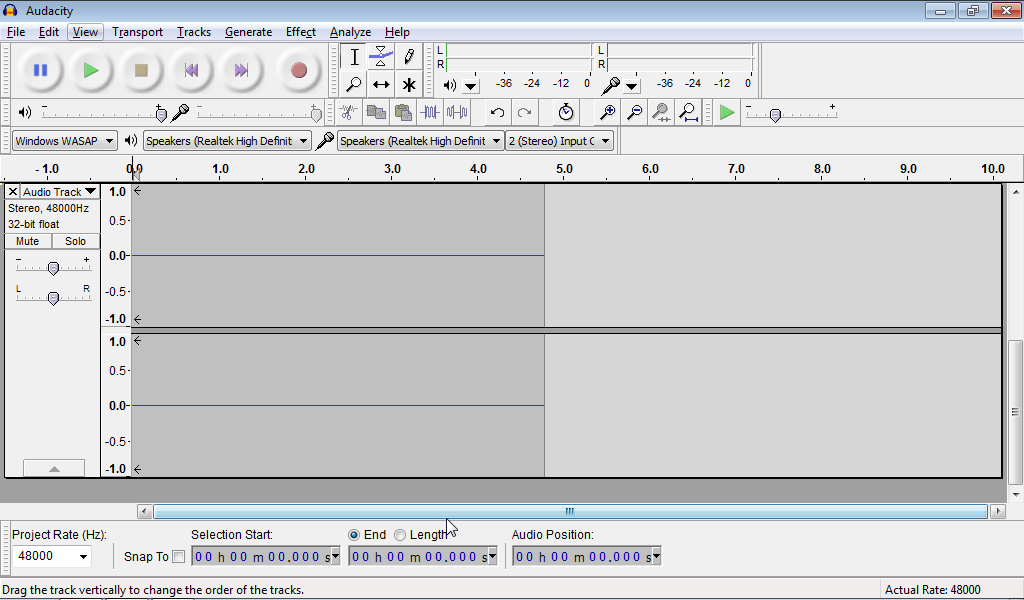This screenshot has height=600, width=1024.
Task: Click the horizontal scrollbar thumb
Action: point(570,511)
